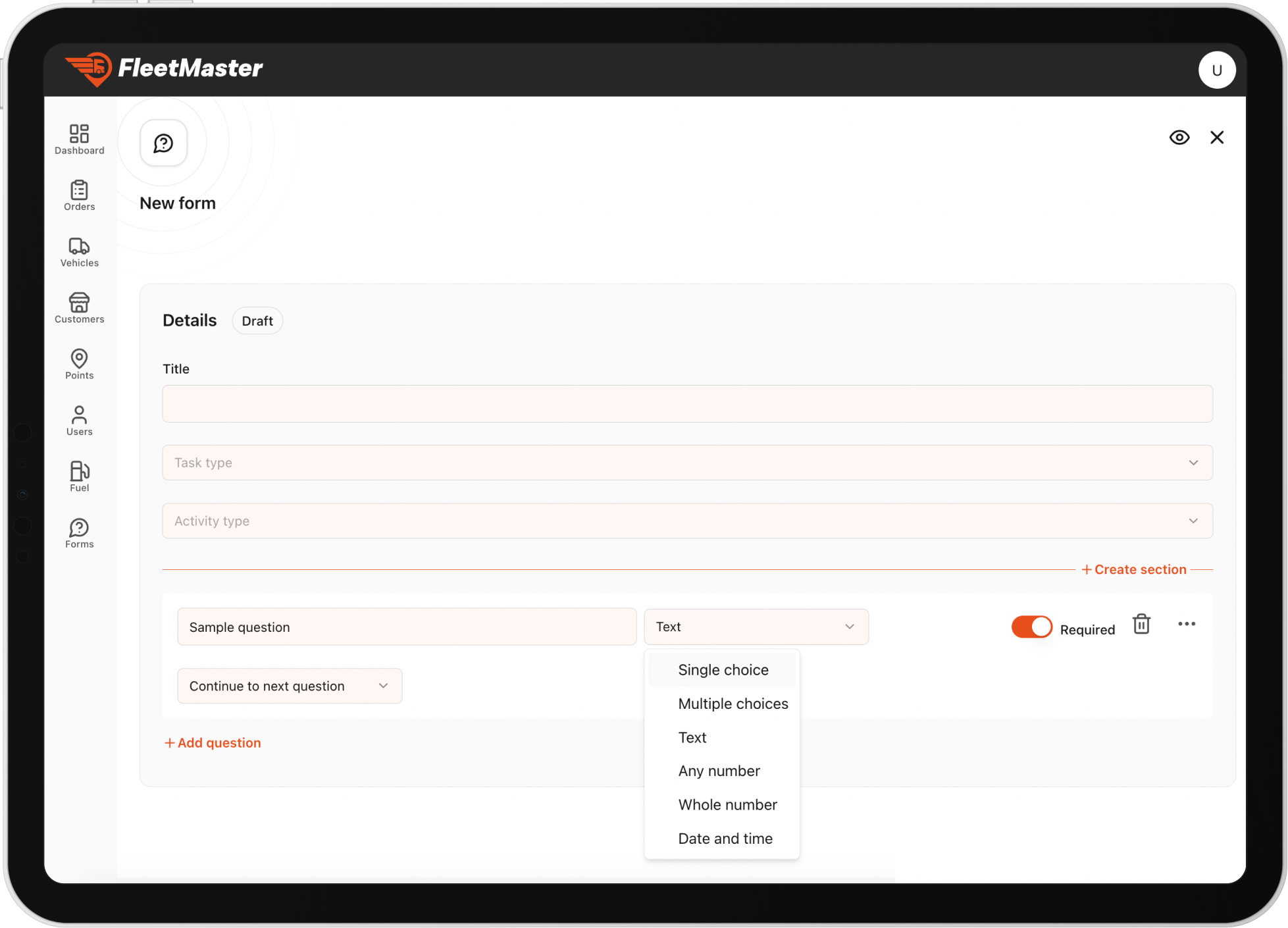
Task: Open Points from the location pin icon
Action: pos(79,364)
